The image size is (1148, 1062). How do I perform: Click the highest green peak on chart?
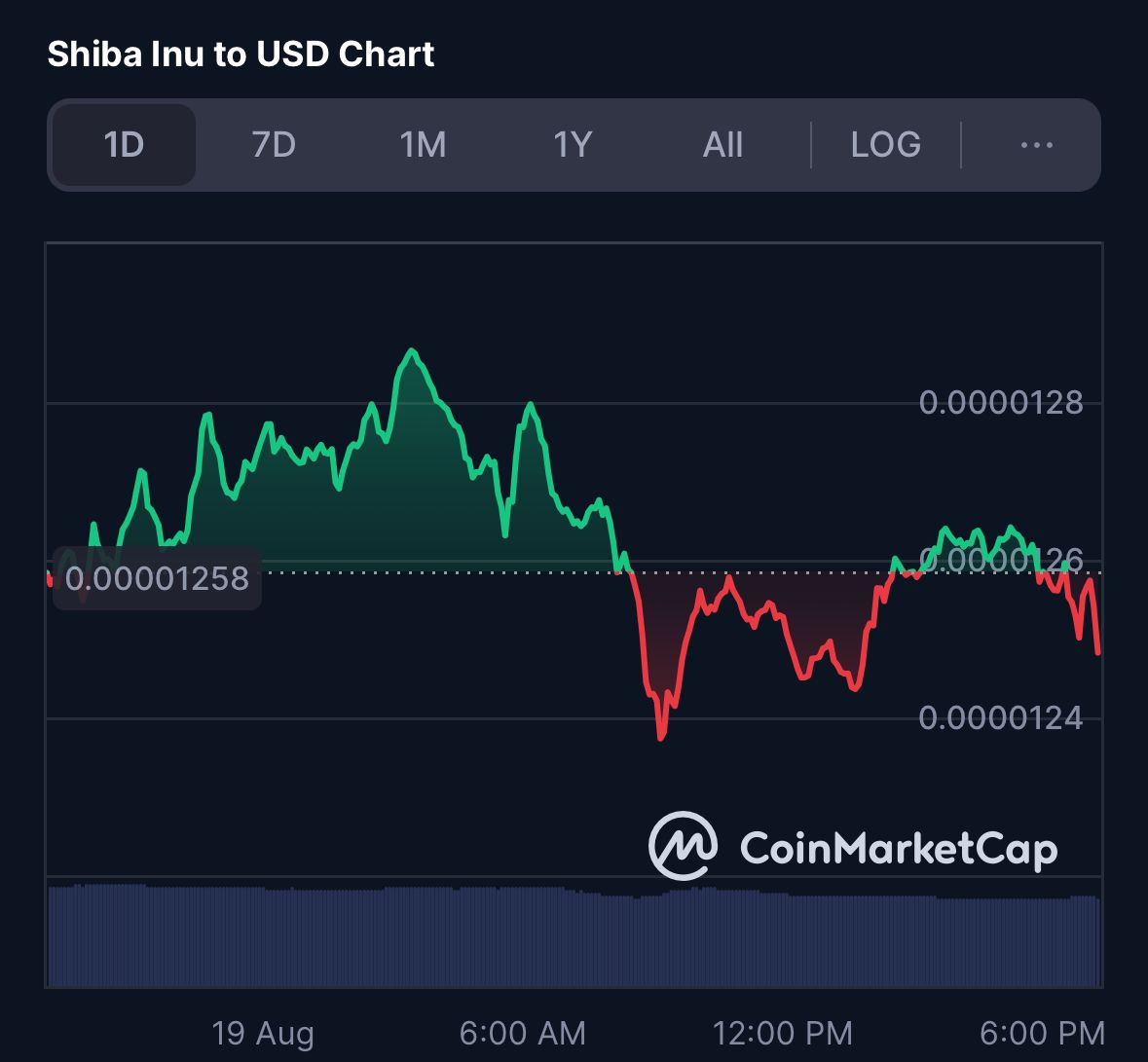412,352
